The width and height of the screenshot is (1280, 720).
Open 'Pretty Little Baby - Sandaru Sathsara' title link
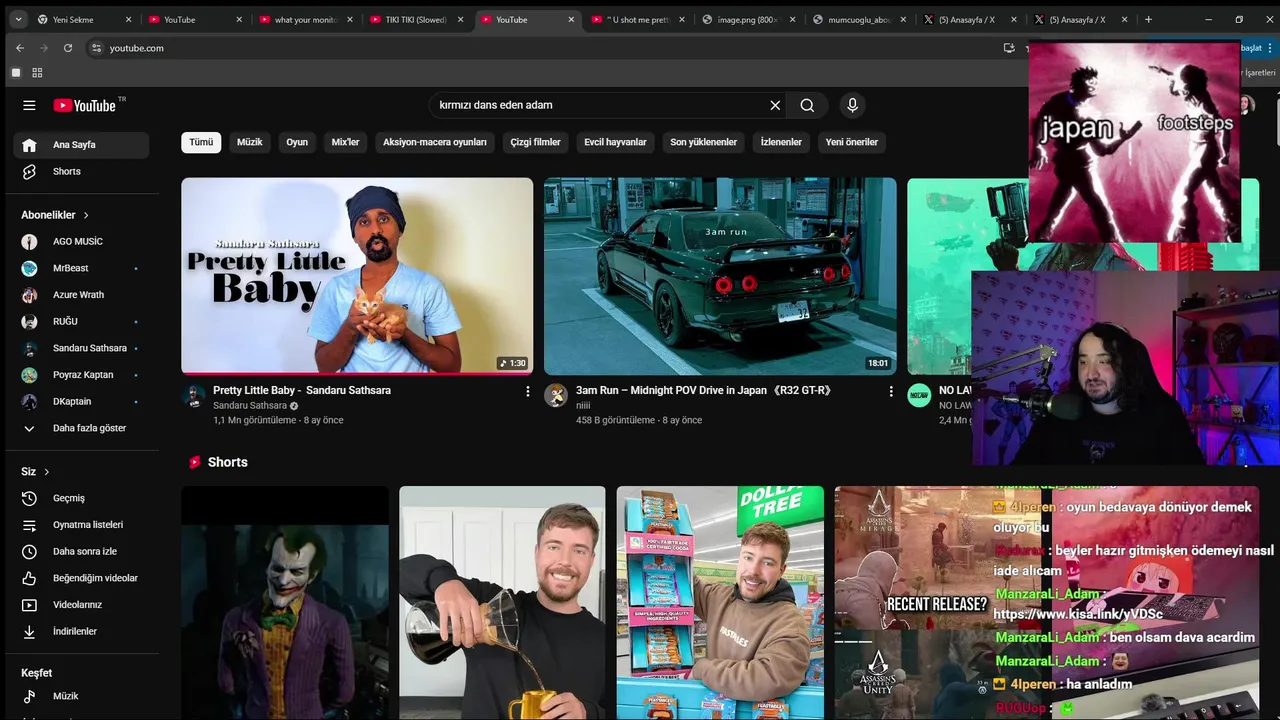[x=302, y=390]
